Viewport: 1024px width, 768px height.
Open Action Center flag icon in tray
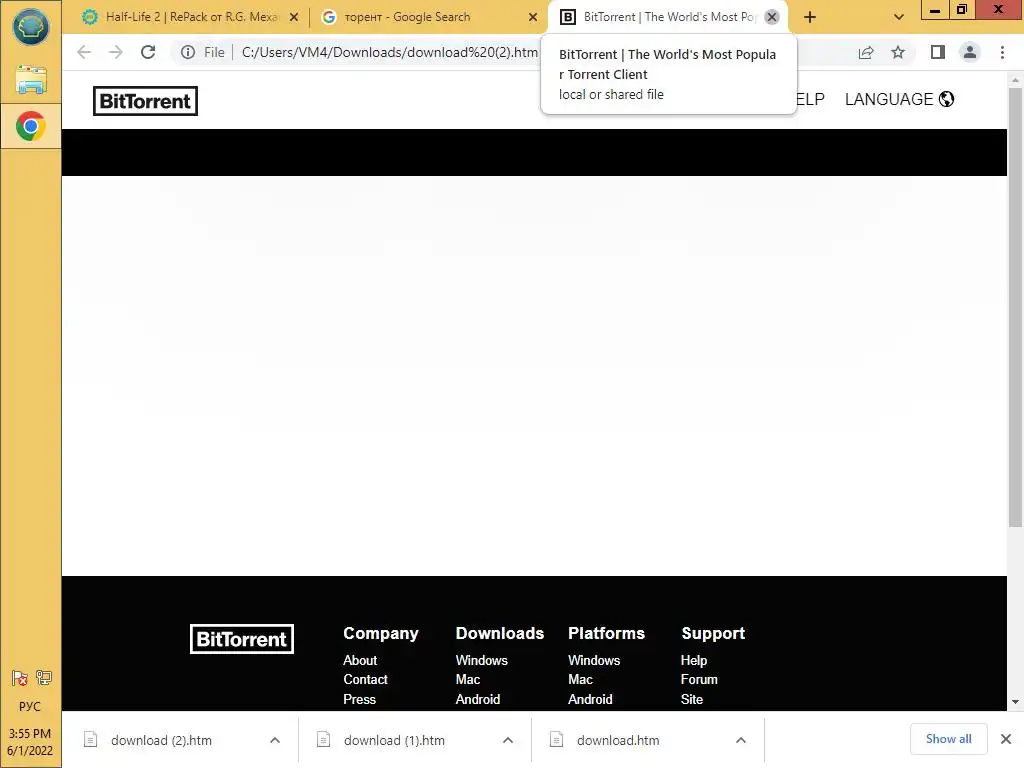pyautogui.click(x=20, y=679)
